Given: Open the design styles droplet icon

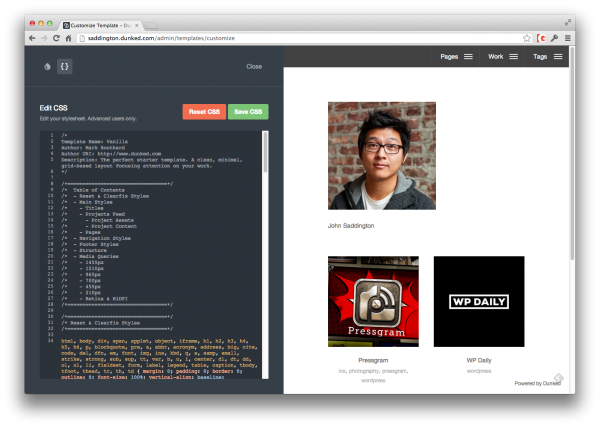Looking at the screenshot, I should pos(47,67).
